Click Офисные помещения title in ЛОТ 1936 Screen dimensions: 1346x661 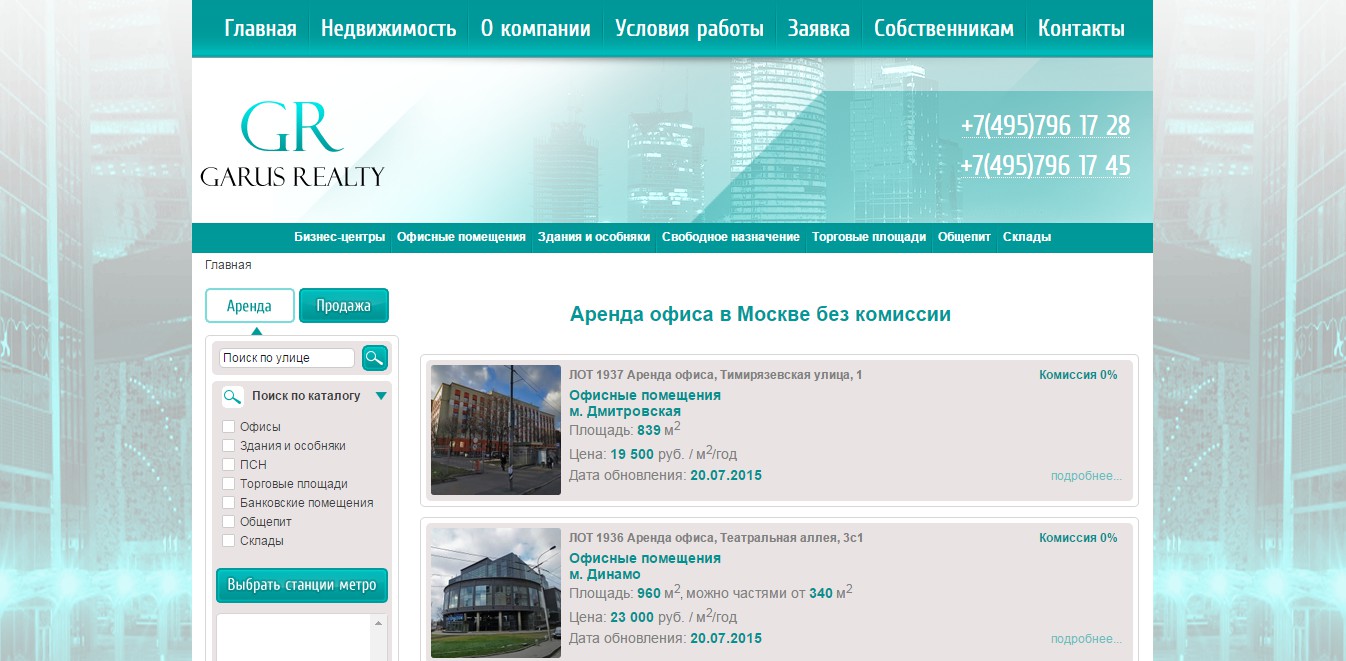tap(645, 558)
